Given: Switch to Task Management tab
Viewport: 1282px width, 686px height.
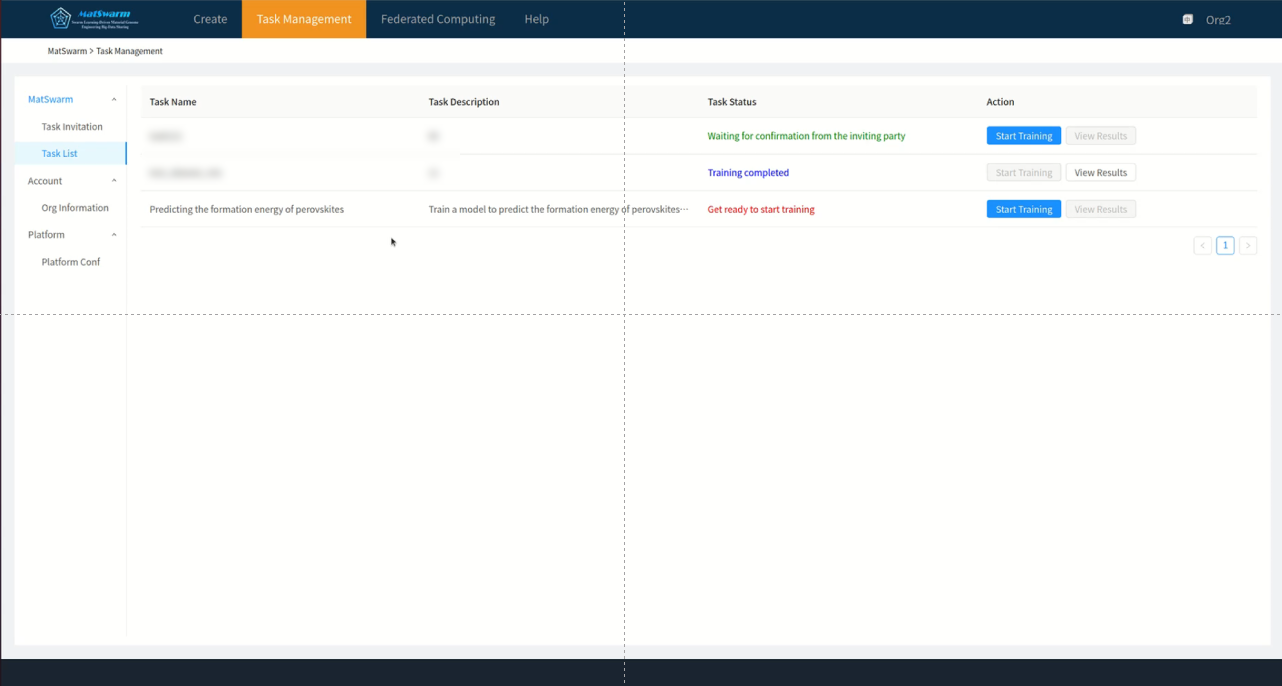Looking at the screenshot, I should (304, 19).
